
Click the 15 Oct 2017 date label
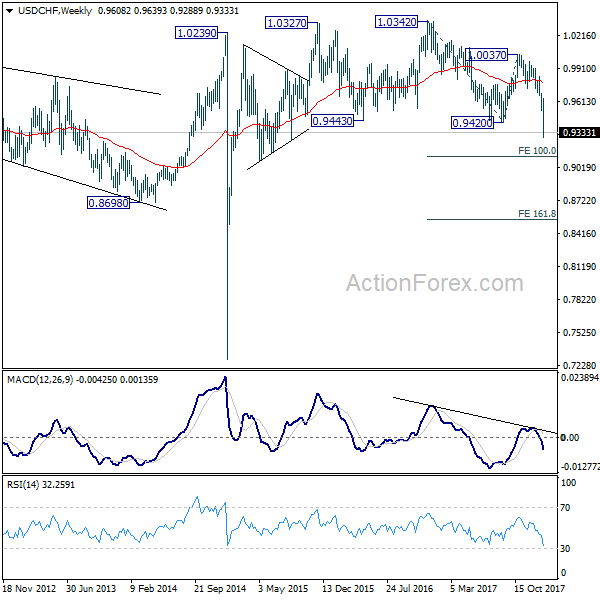pyautogui.click(x=539, y=588)
